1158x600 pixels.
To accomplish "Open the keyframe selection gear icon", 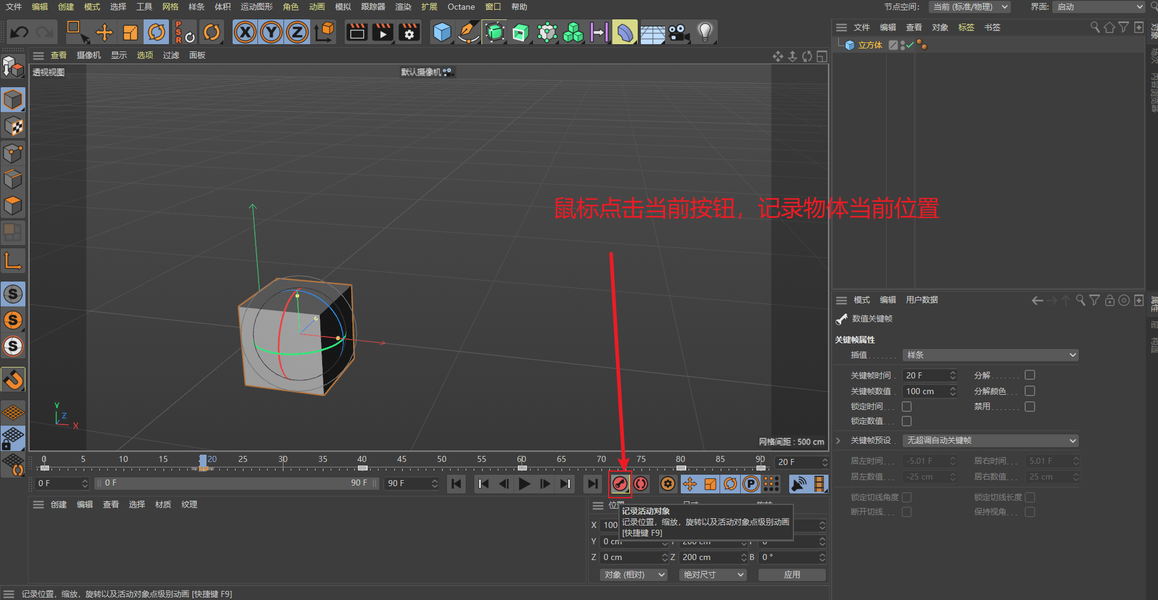I will 668,484.
